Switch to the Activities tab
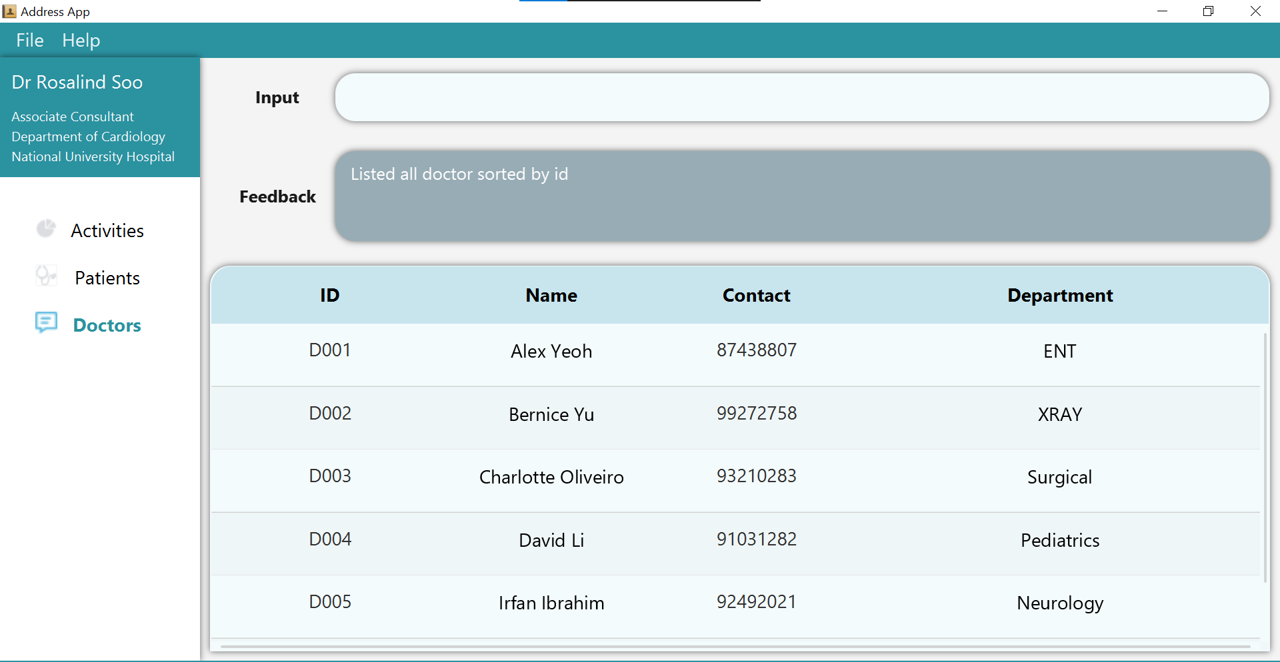Viewport: 1280px width, 662px height. pos(107,231)
